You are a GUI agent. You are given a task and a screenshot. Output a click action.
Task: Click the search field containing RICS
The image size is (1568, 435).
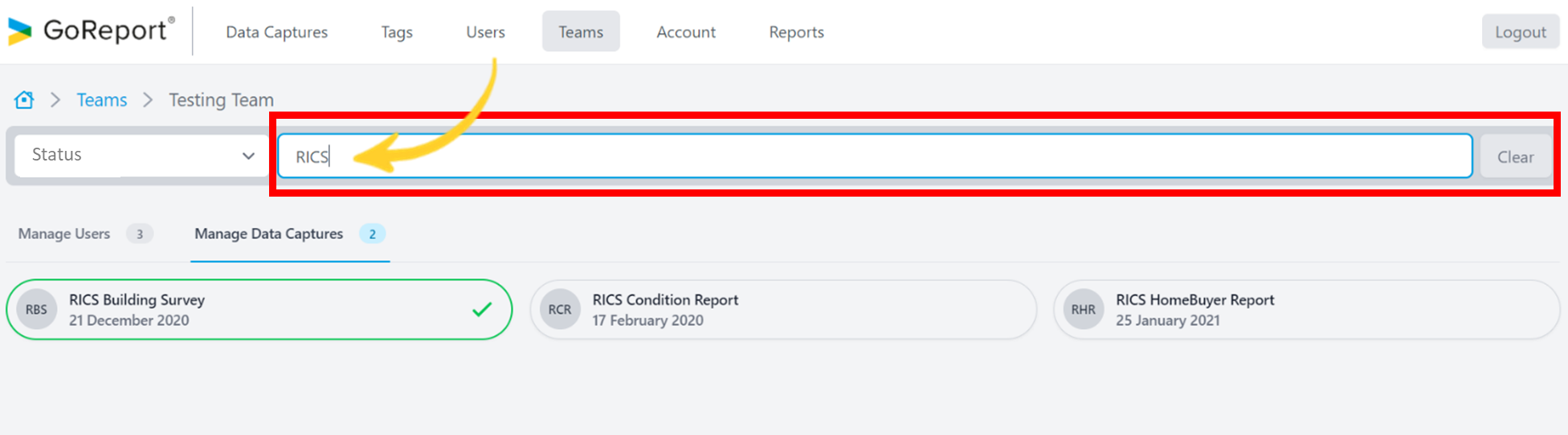pos(875,156)
